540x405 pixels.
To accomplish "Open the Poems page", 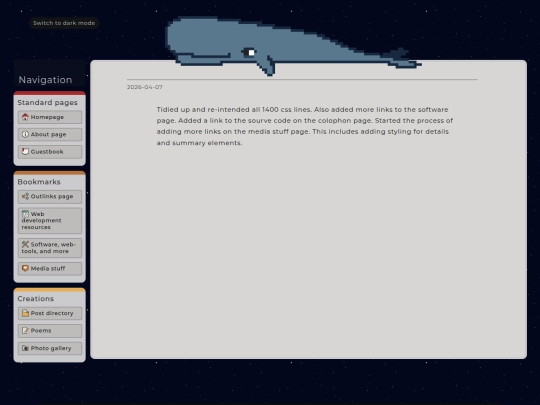I will point(50,331).
